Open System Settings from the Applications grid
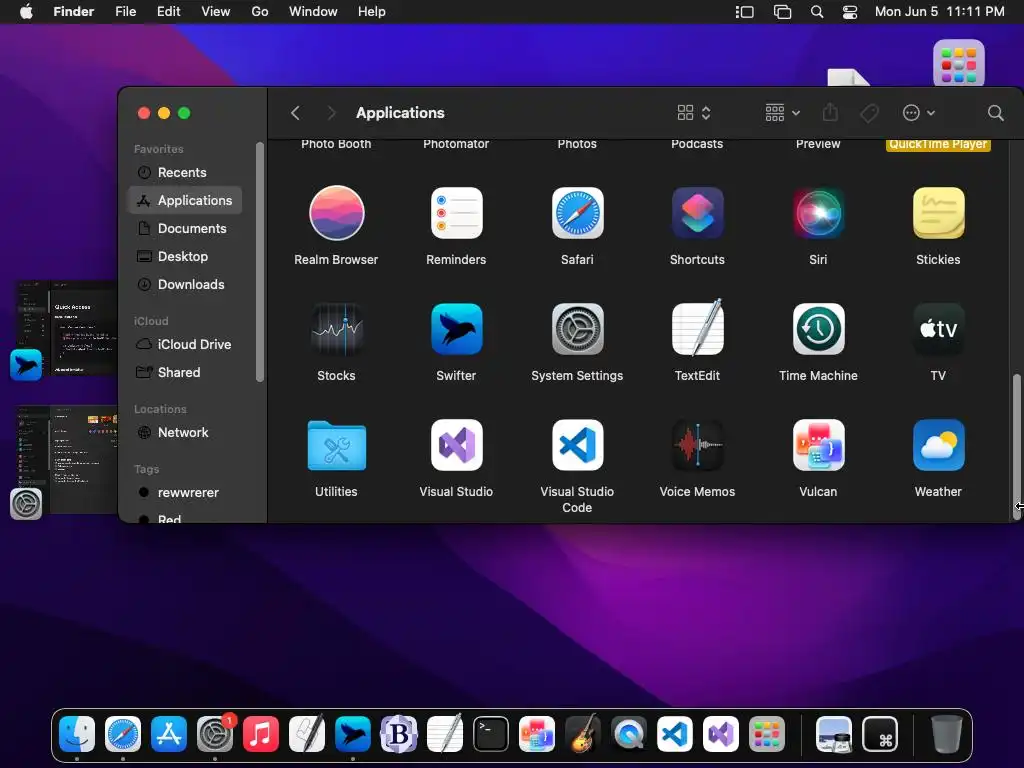The image size is (1024, 768). pyautogui.click(x=577, y=329)
